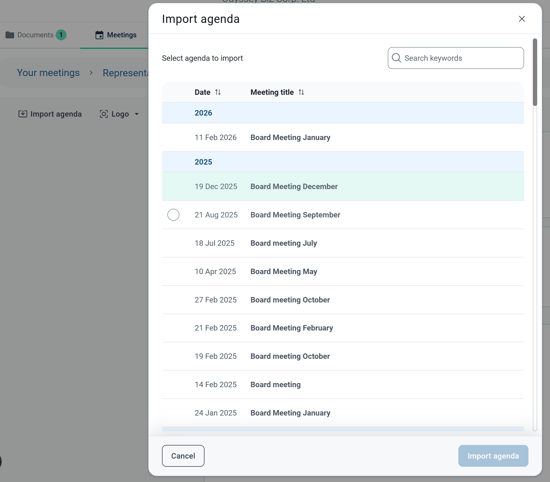Focus the Search keywords field
The width and height of the screenshot is (550, 482).
pyautogui.click(x=456, y=58)
